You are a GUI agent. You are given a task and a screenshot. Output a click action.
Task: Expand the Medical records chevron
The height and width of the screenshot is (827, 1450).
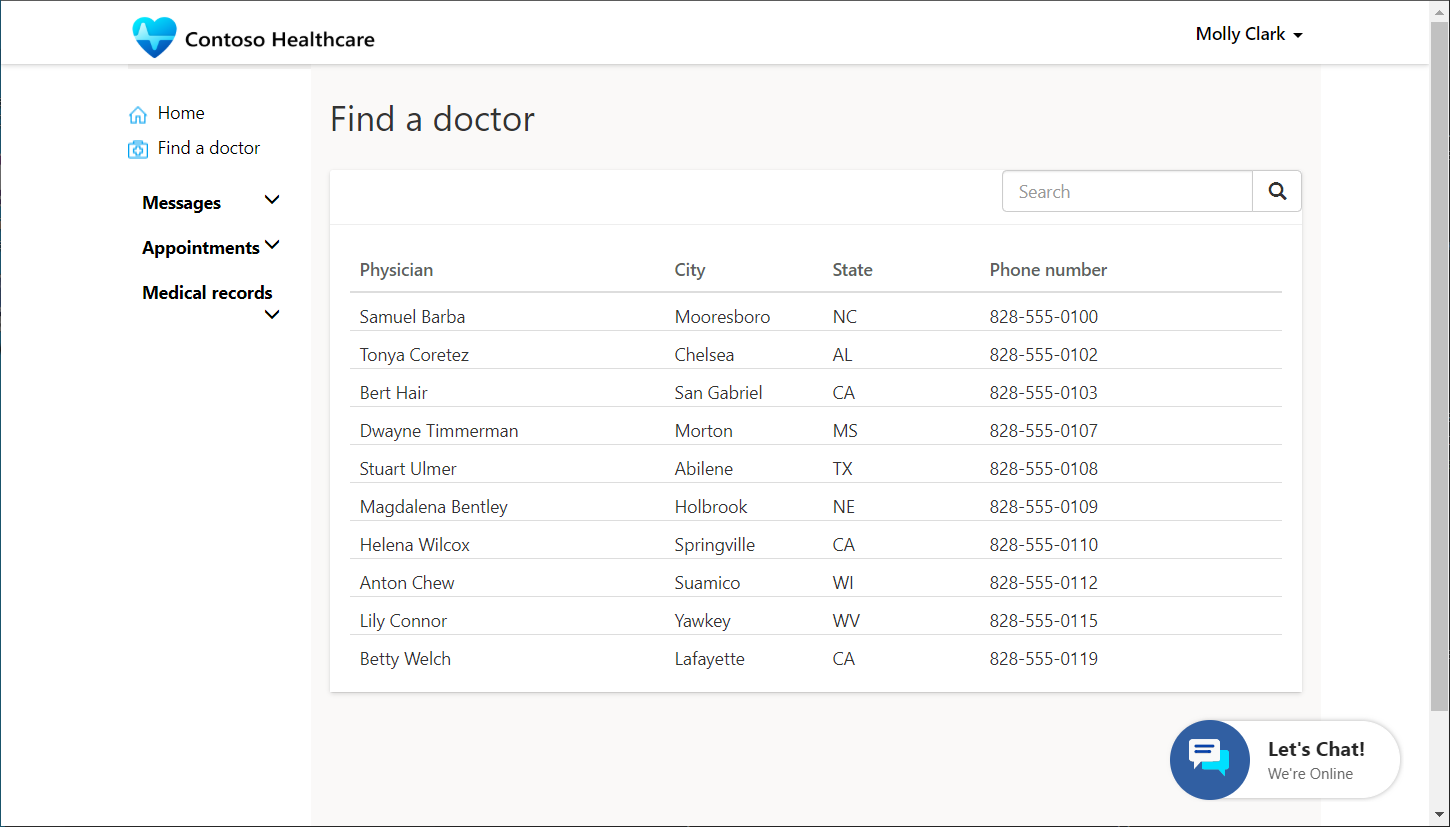(x=272, y=315)
